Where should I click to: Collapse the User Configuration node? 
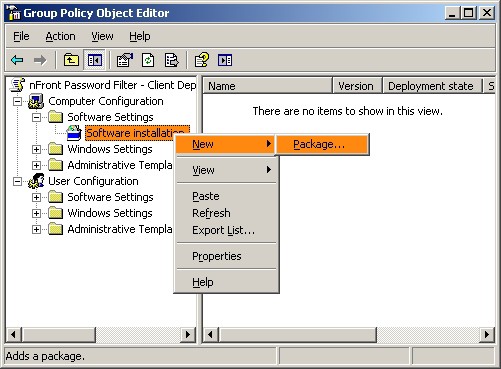[17, 181]
